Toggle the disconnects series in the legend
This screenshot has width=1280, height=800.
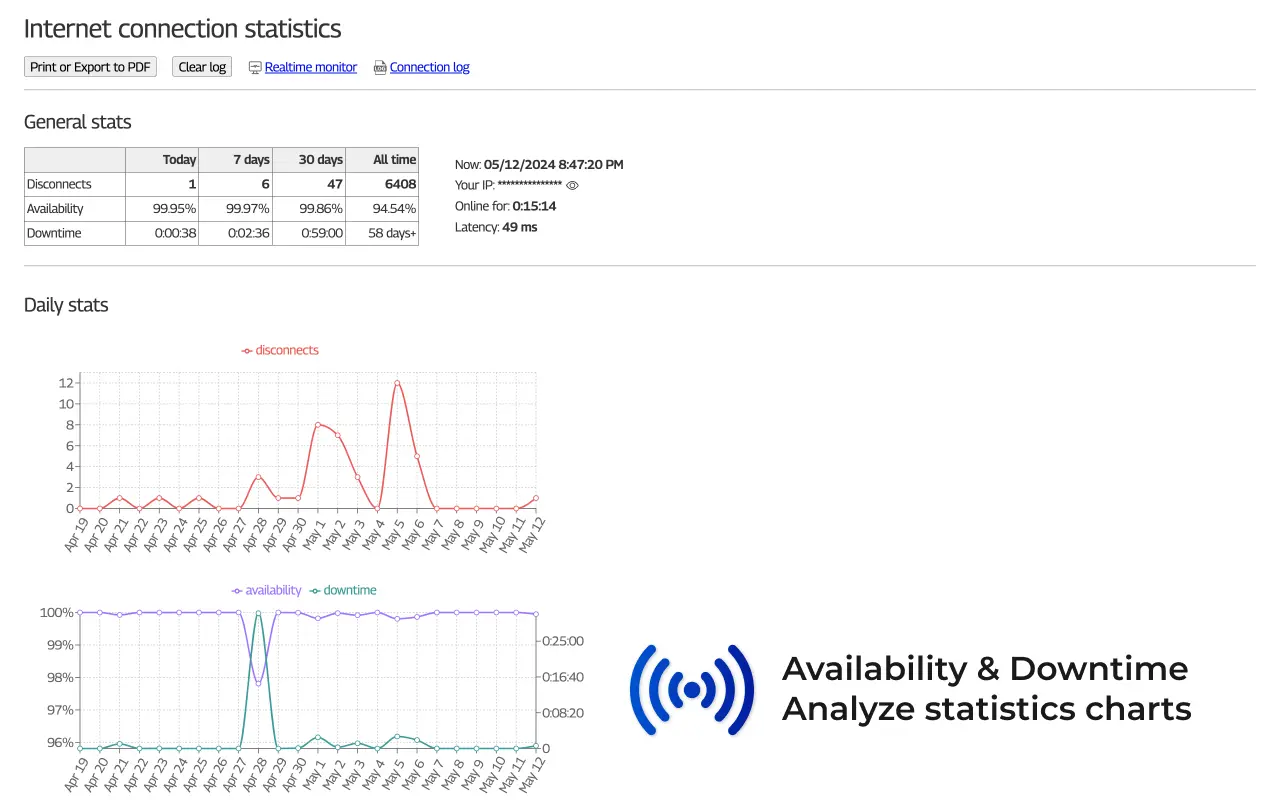pyautogui.click(x=288, y=350)
